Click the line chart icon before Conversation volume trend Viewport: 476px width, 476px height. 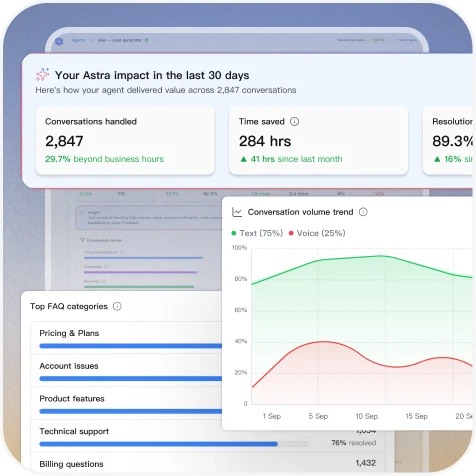point(237,212)
